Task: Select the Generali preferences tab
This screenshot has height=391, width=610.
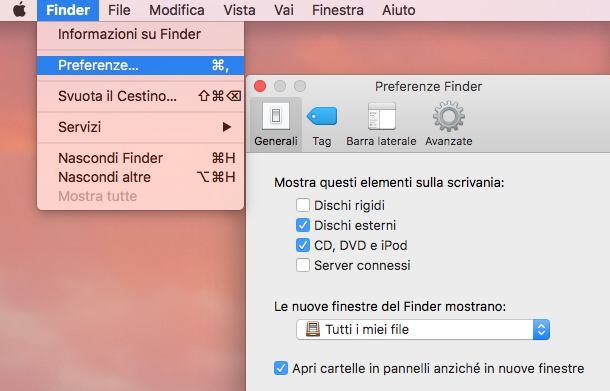Action: 276,124
